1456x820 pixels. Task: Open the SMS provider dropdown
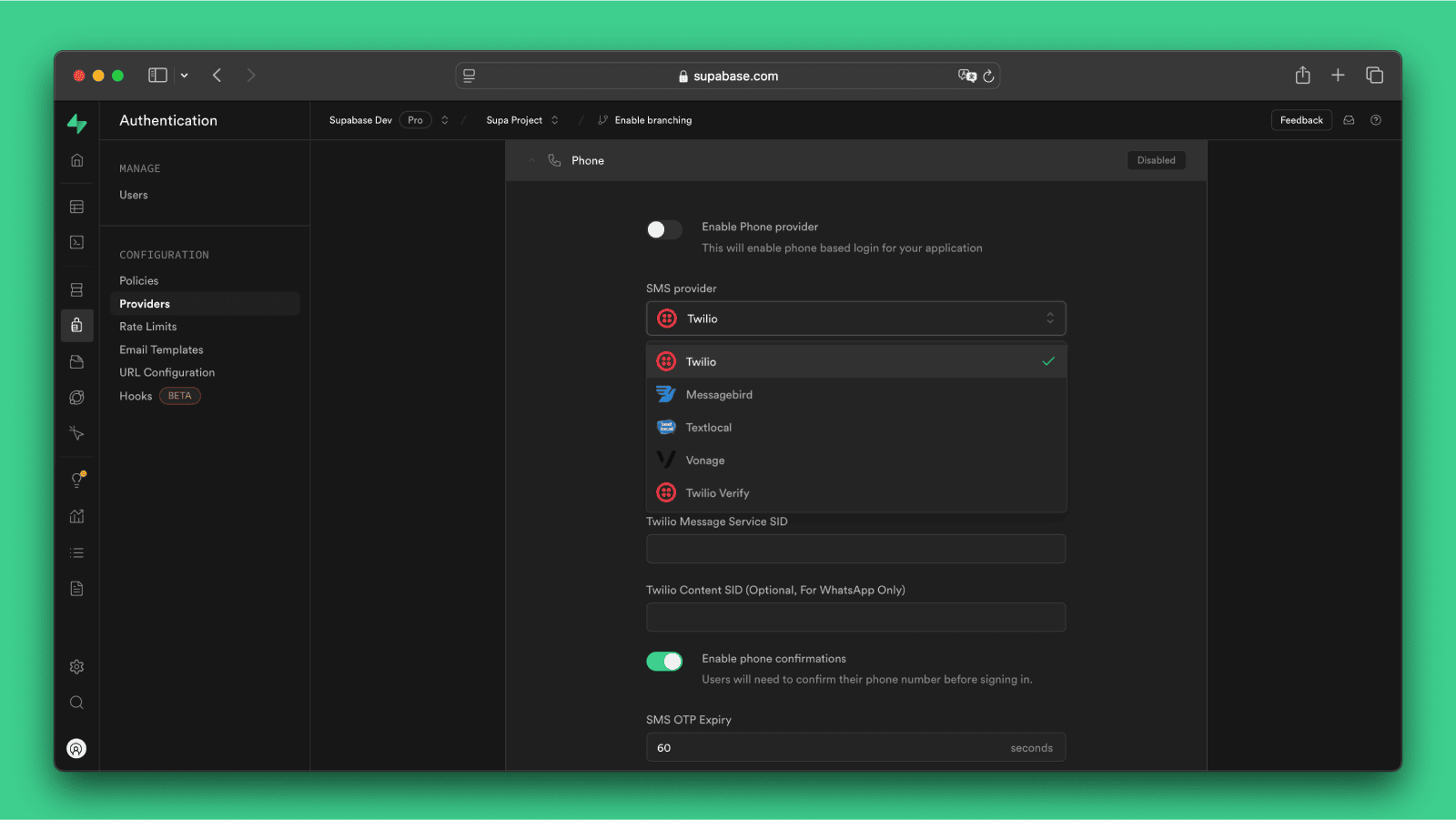pyautogui.click(x=855, y=319)
